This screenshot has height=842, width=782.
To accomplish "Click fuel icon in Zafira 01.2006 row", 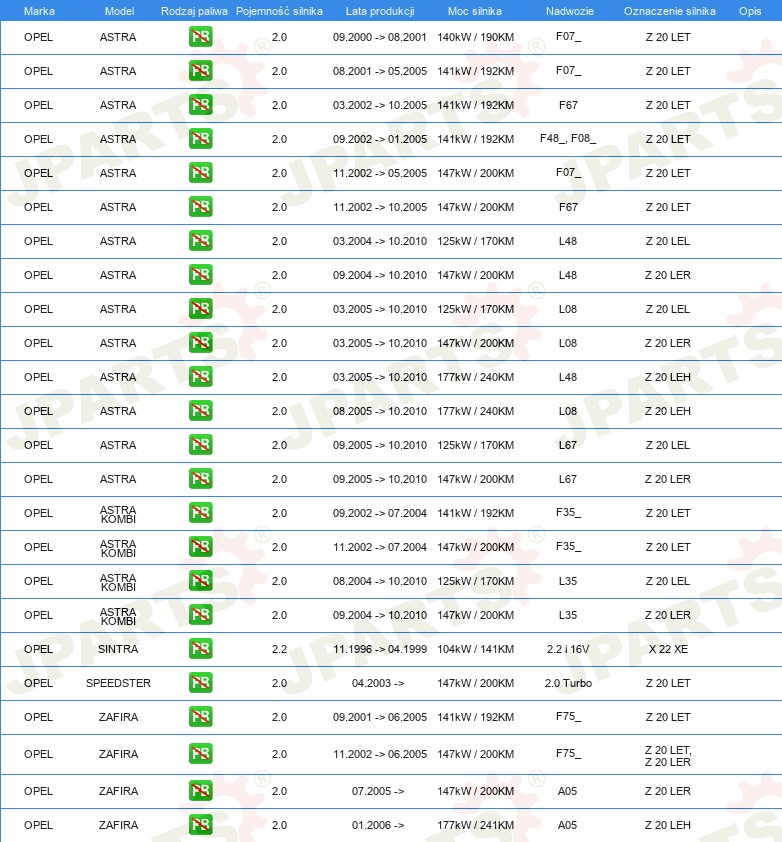I will (x=200, y=825).
